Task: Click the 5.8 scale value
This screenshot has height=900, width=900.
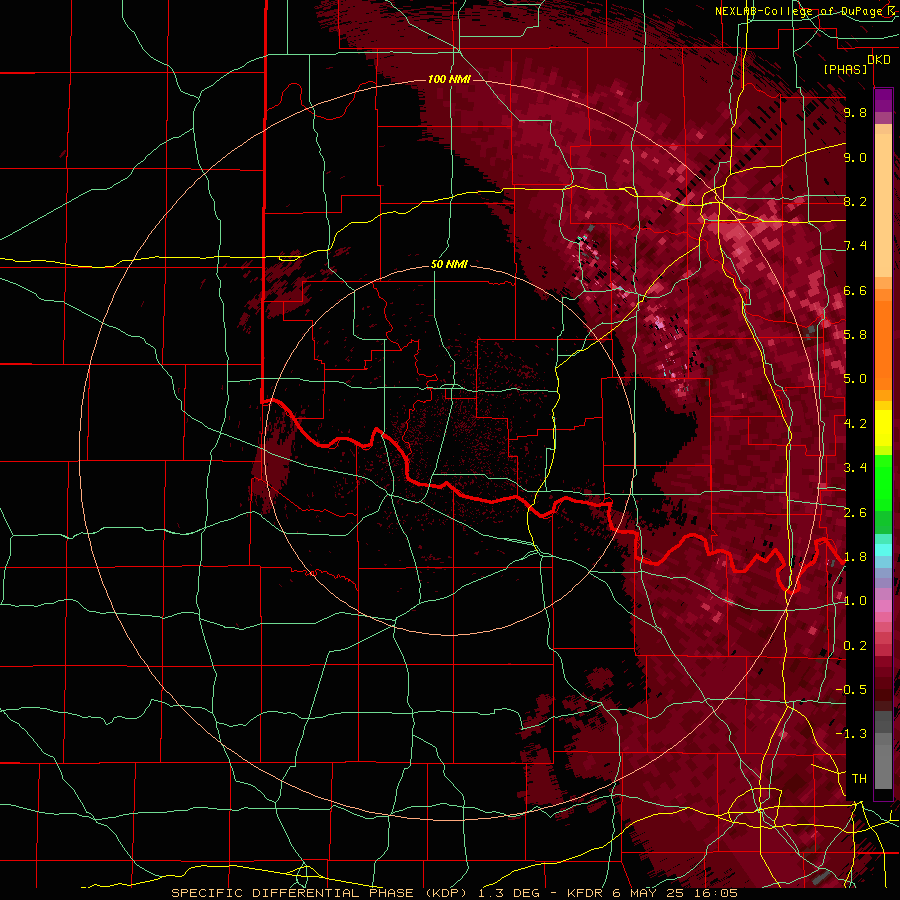Action: [x=855, y=335]
